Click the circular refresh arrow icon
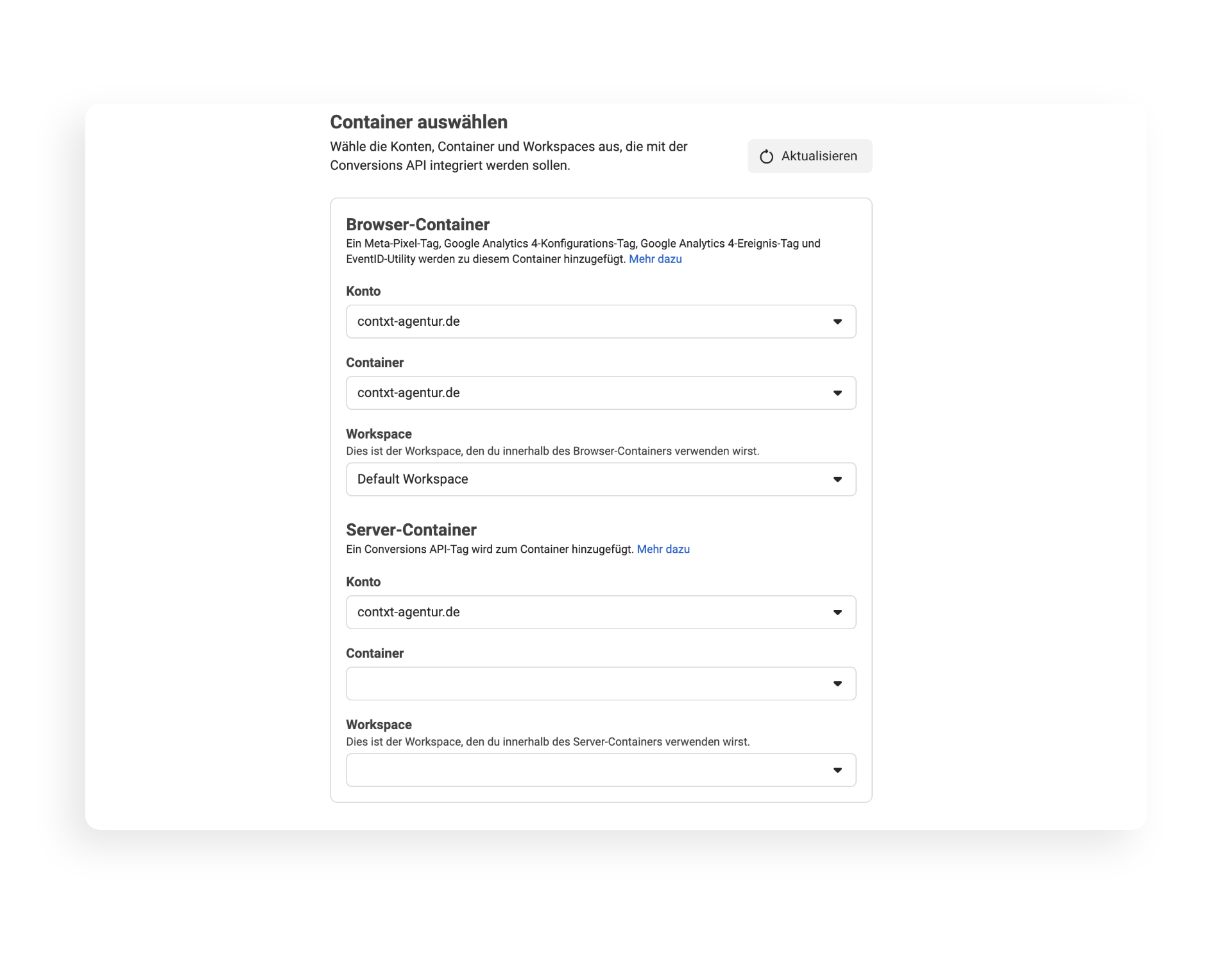The image size is (1232, 962). tap(766, 156)
